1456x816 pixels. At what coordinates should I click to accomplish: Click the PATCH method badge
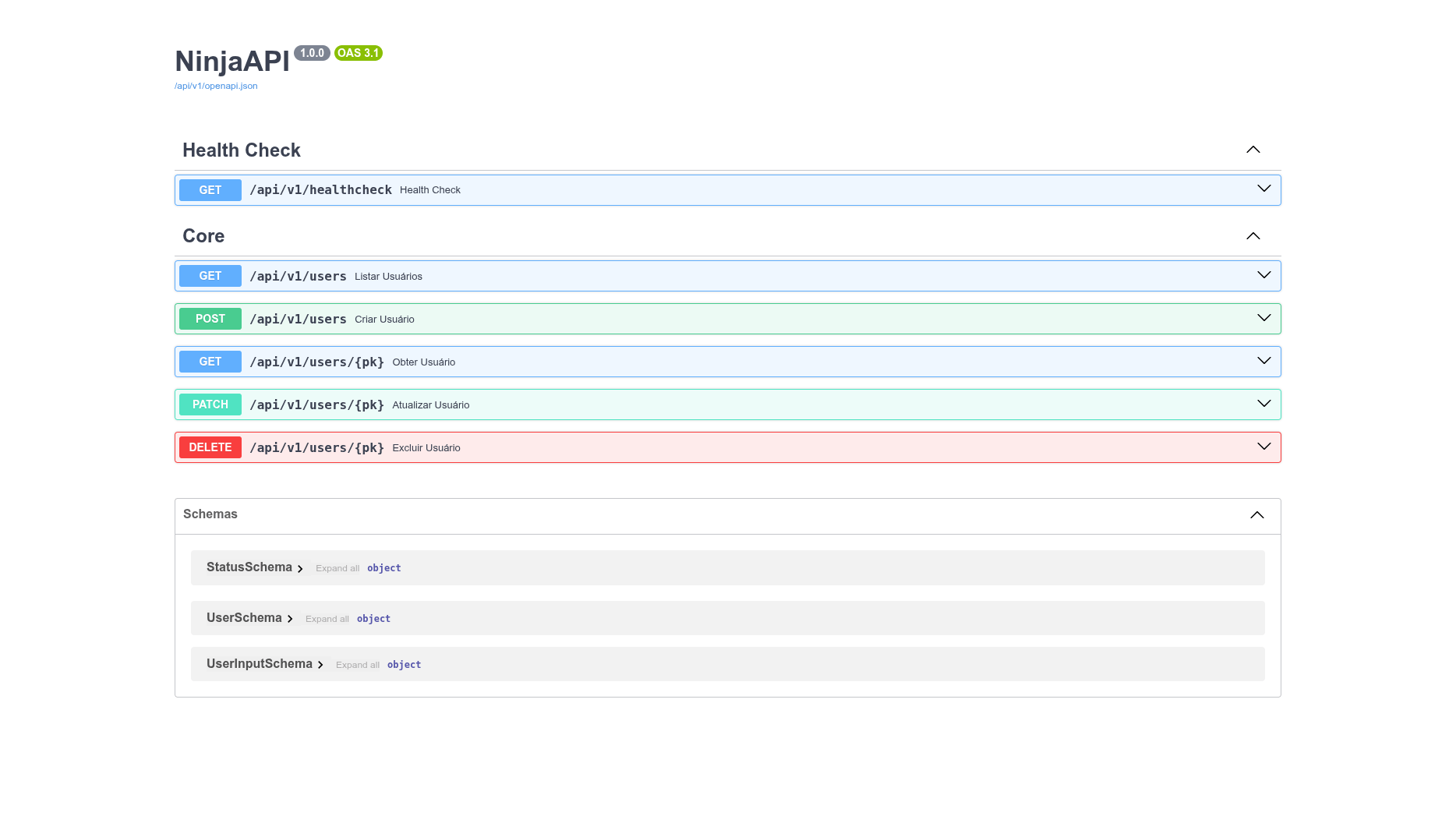210,404
